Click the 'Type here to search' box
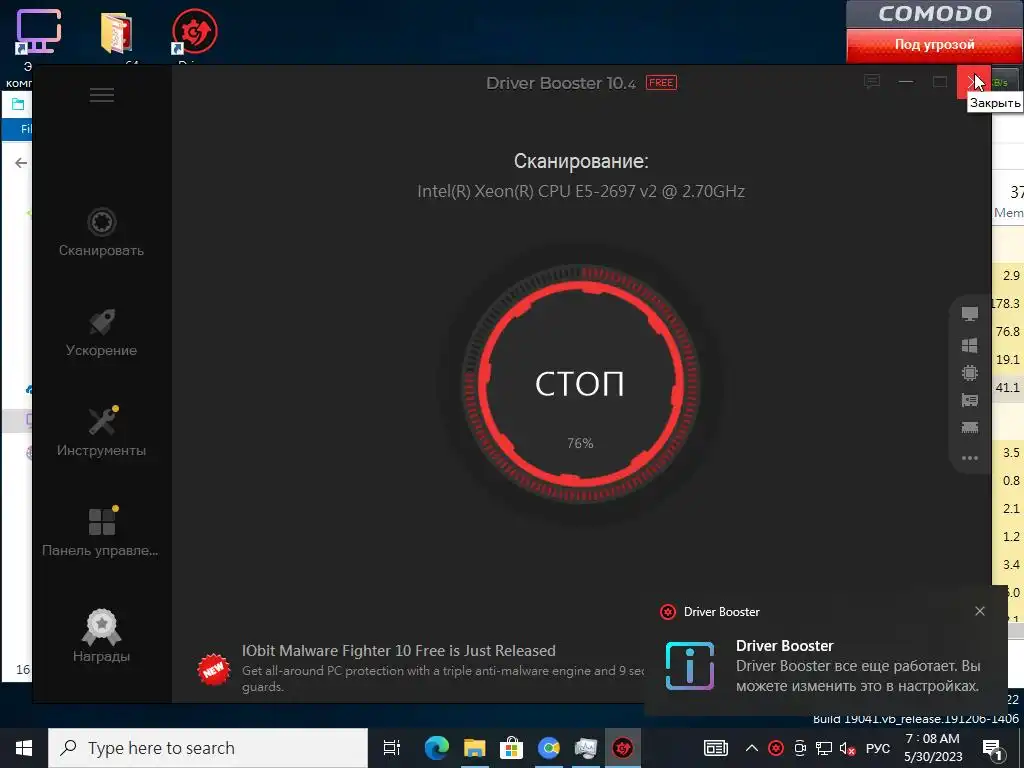1024x768 pixels. click(208, 748)
